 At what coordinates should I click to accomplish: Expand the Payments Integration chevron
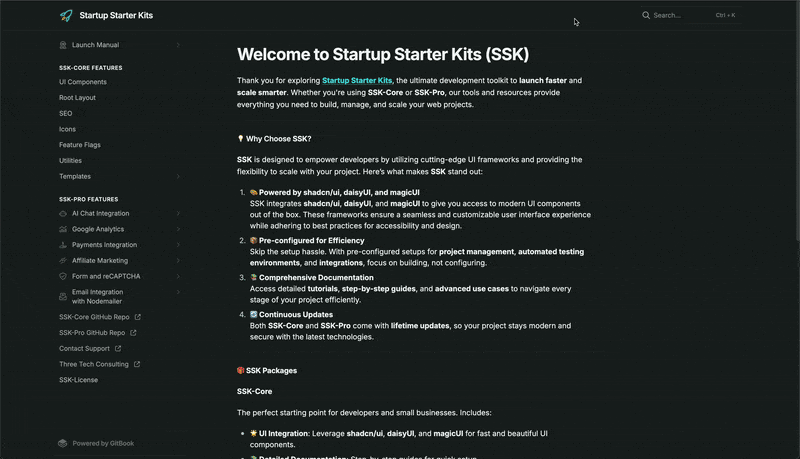178,245
